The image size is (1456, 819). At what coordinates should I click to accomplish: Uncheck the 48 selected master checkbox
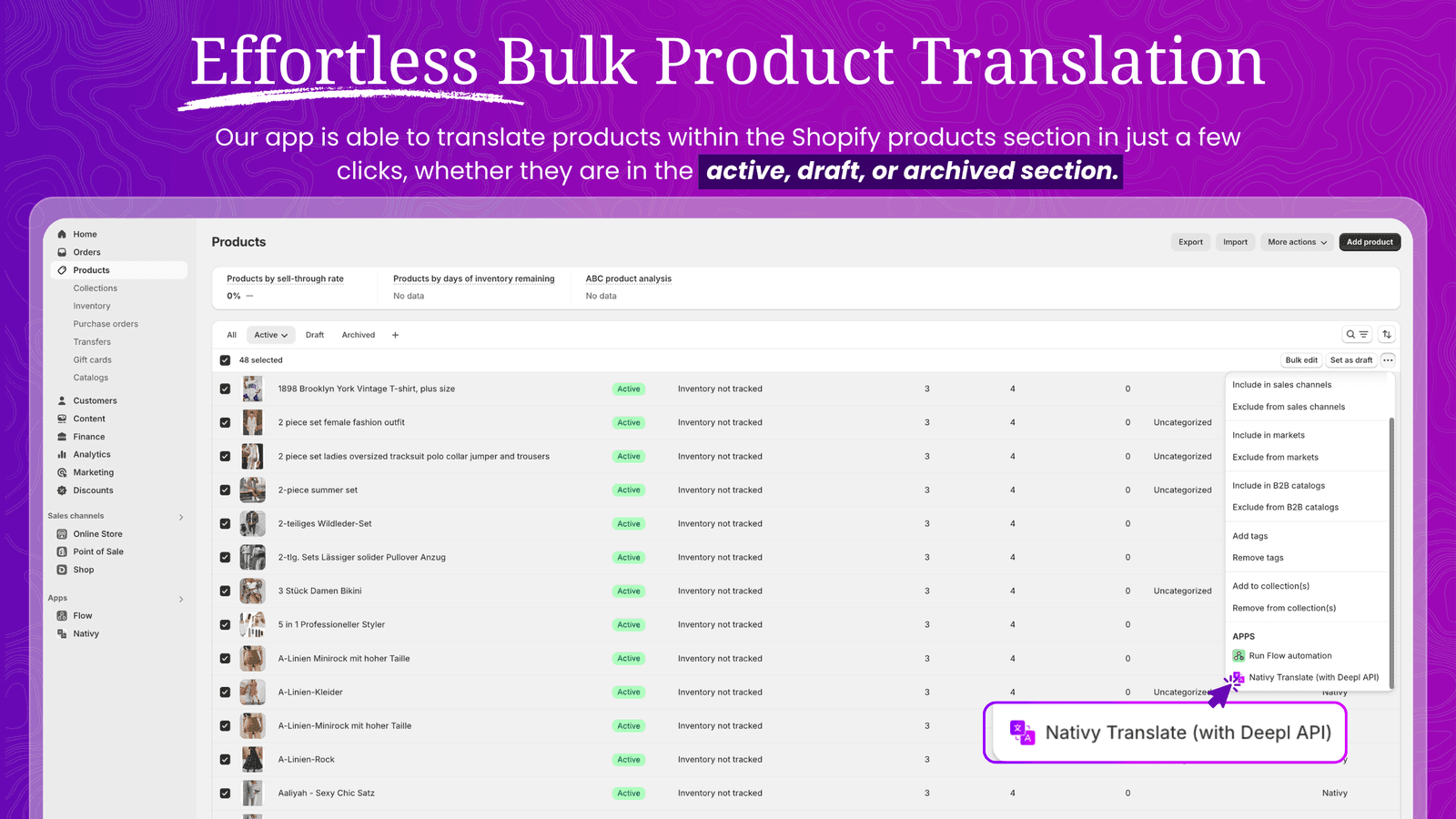pyautogui.click(x=225, y=360)
